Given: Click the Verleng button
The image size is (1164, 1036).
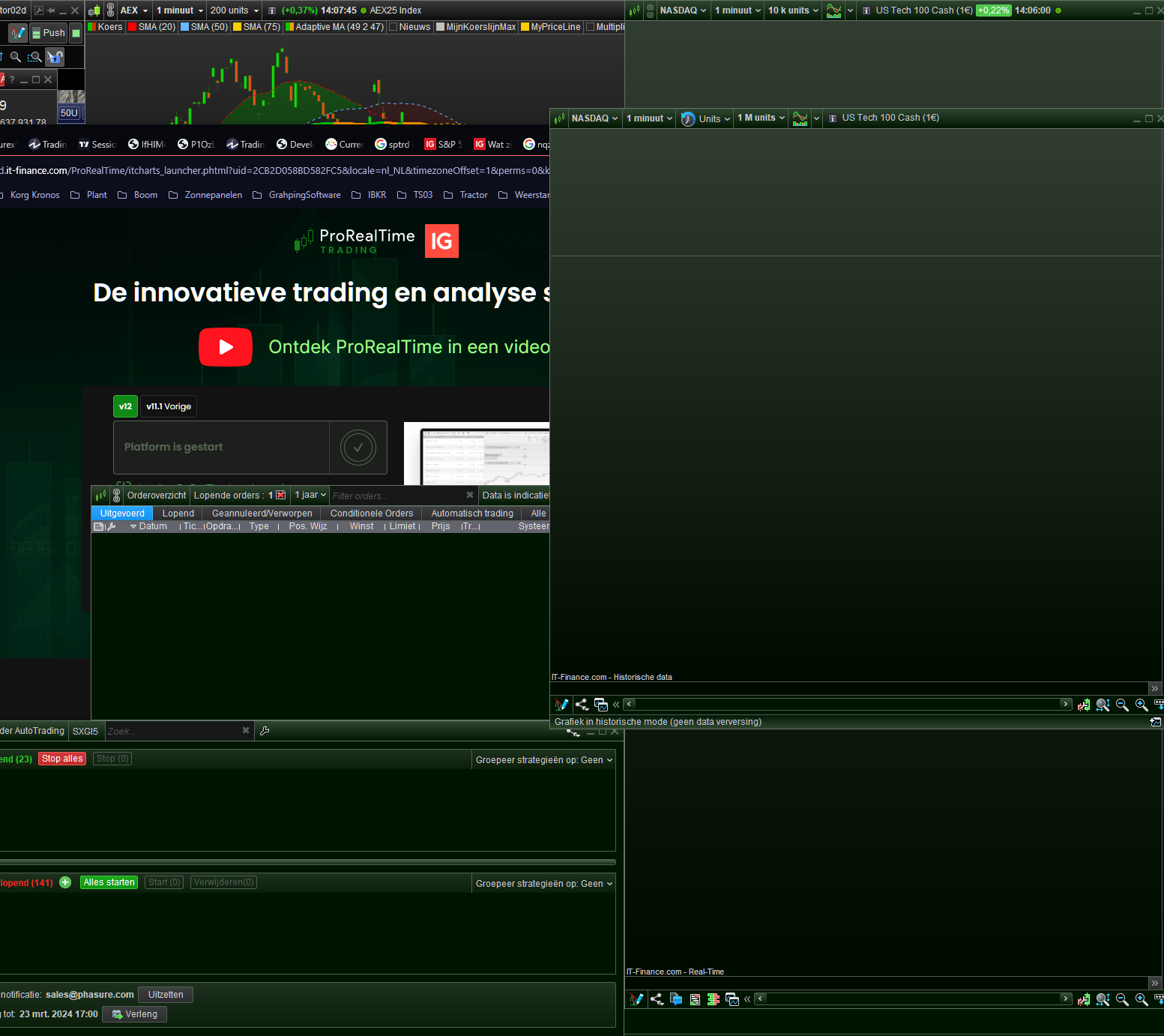Looking at the screenshot, I should click(135, 1014).
